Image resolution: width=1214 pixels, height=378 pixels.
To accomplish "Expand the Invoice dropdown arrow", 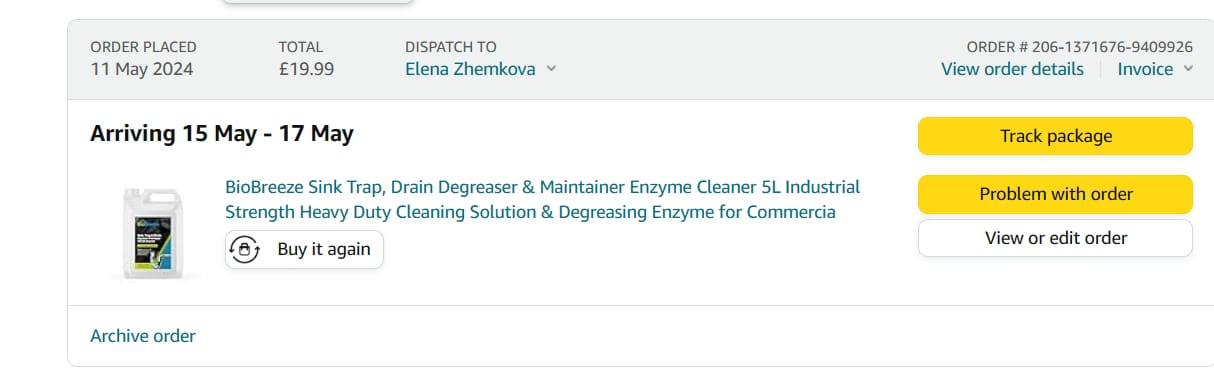I will coord(1188,69).
